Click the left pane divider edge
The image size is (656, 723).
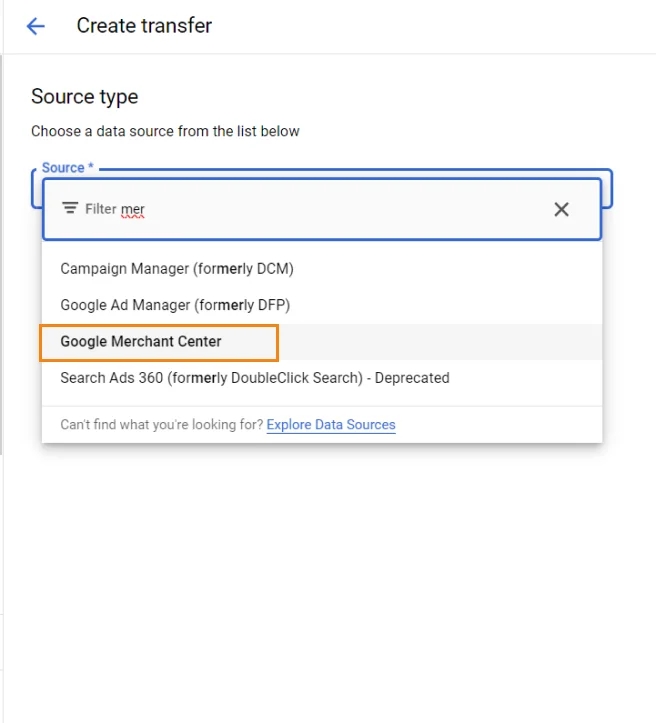2,254
